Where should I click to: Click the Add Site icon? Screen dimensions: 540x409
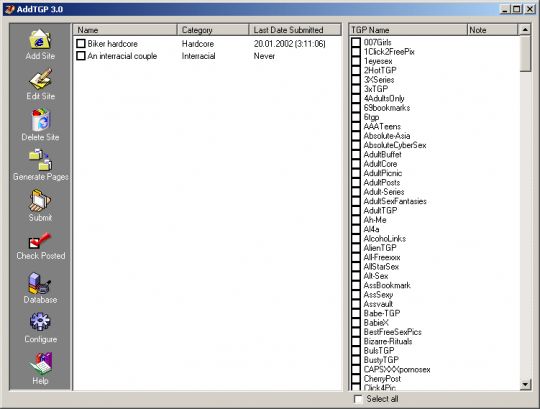(x=40, y=39)
